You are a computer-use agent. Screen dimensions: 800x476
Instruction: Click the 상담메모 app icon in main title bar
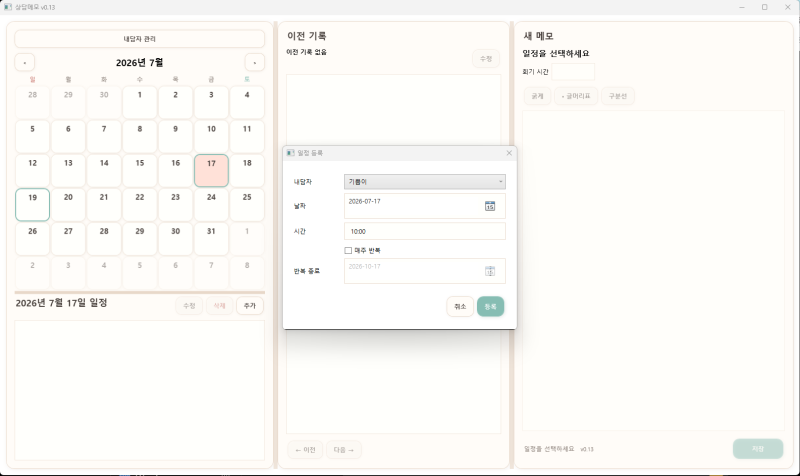[8, 7]
